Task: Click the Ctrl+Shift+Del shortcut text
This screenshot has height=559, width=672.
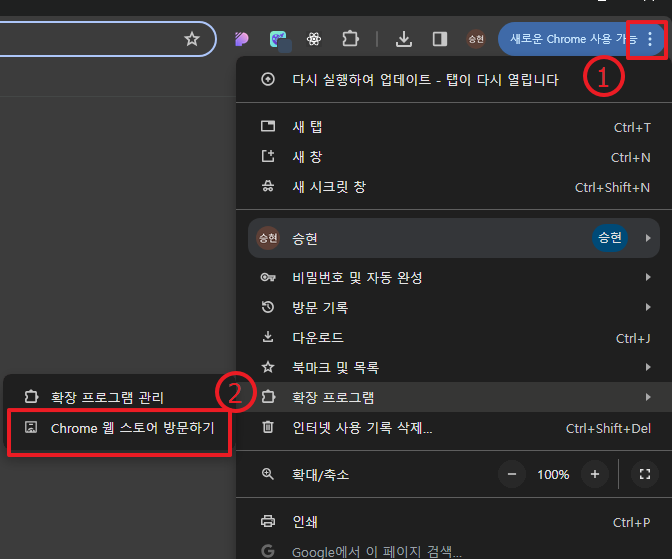Action: 608,428
